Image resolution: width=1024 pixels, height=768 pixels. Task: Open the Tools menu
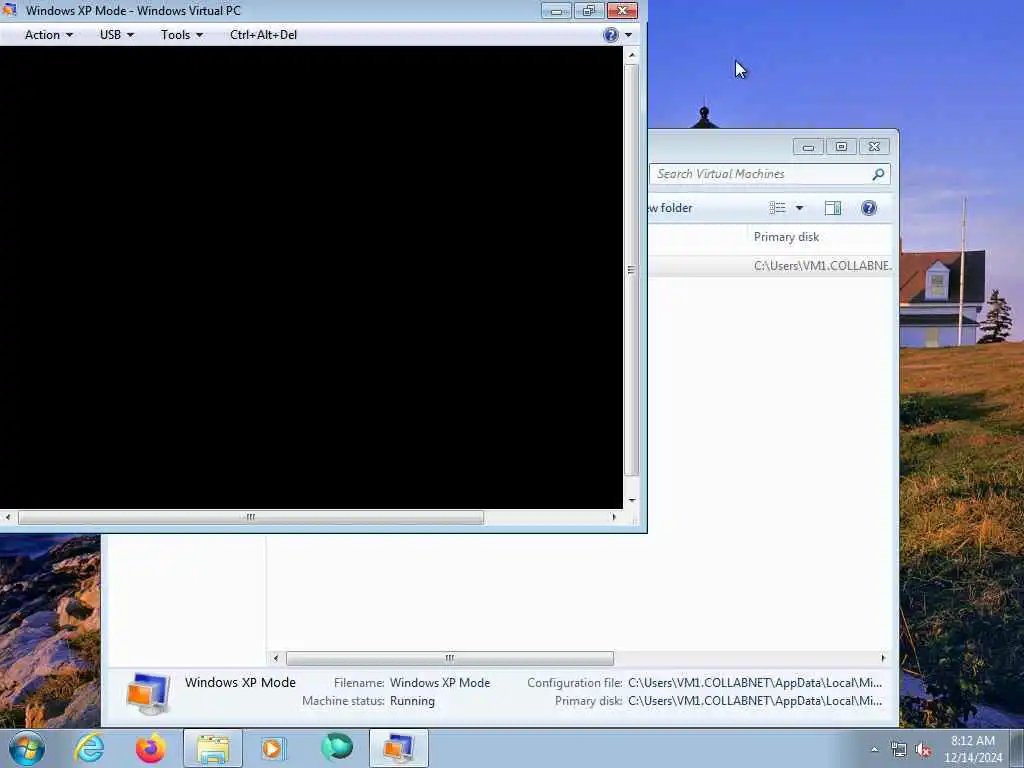(x=182, y=35)
